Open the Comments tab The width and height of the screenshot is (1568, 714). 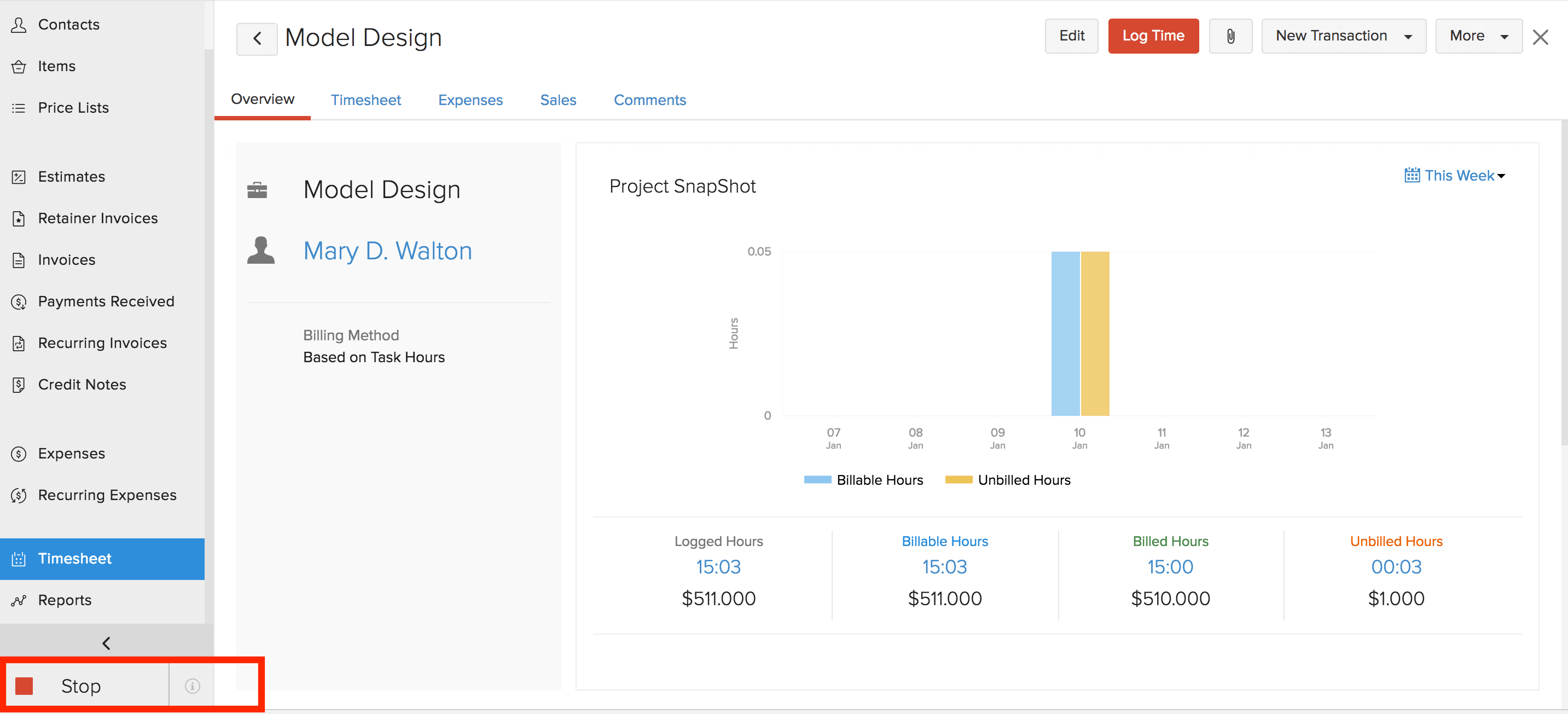click(649, 101)
